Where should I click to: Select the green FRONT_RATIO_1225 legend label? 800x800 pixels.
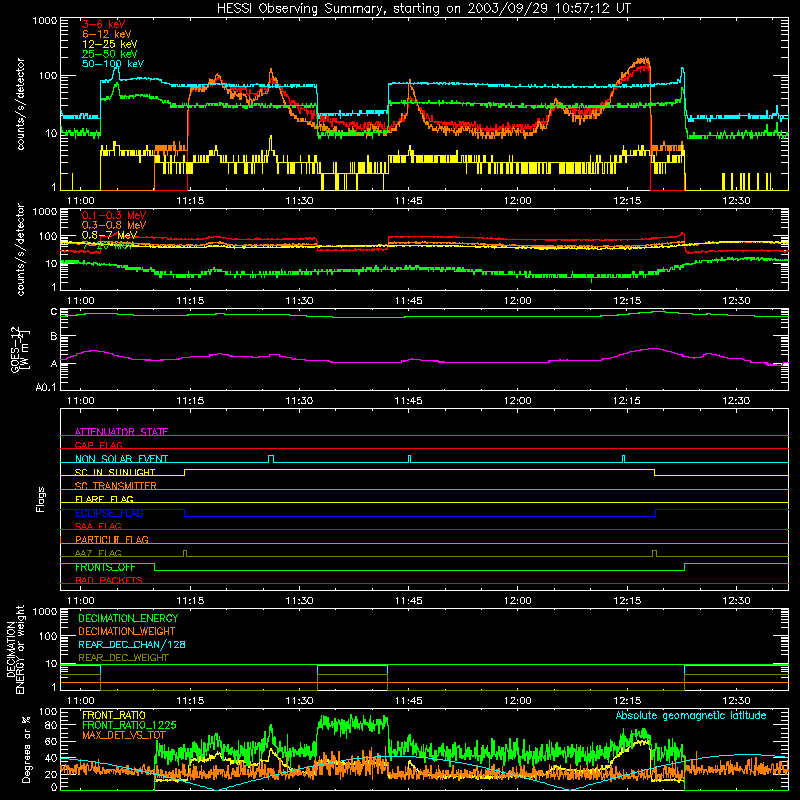[129, 725]
